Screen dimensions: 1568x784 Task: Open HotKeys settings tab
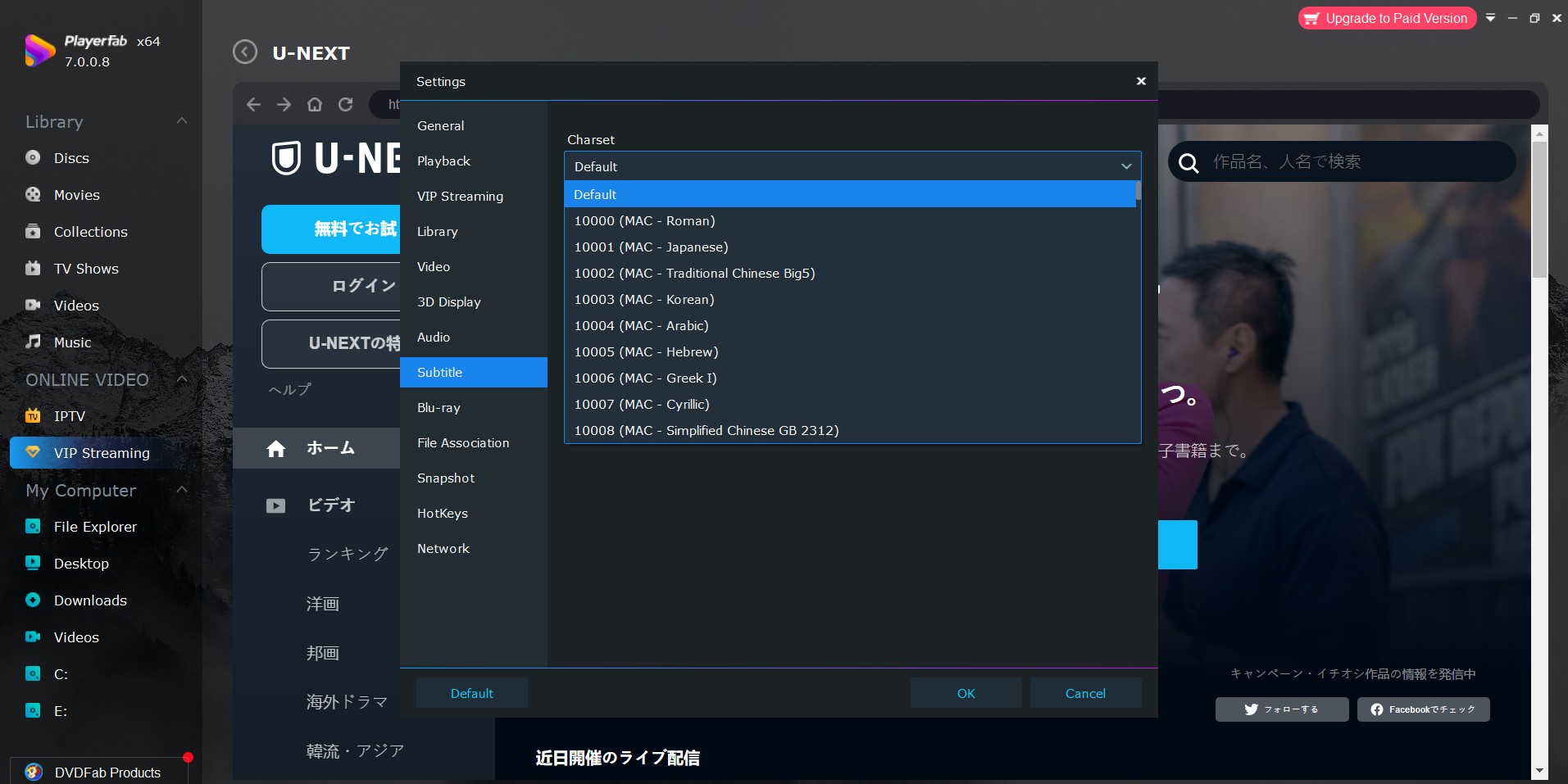coord(474,513)
